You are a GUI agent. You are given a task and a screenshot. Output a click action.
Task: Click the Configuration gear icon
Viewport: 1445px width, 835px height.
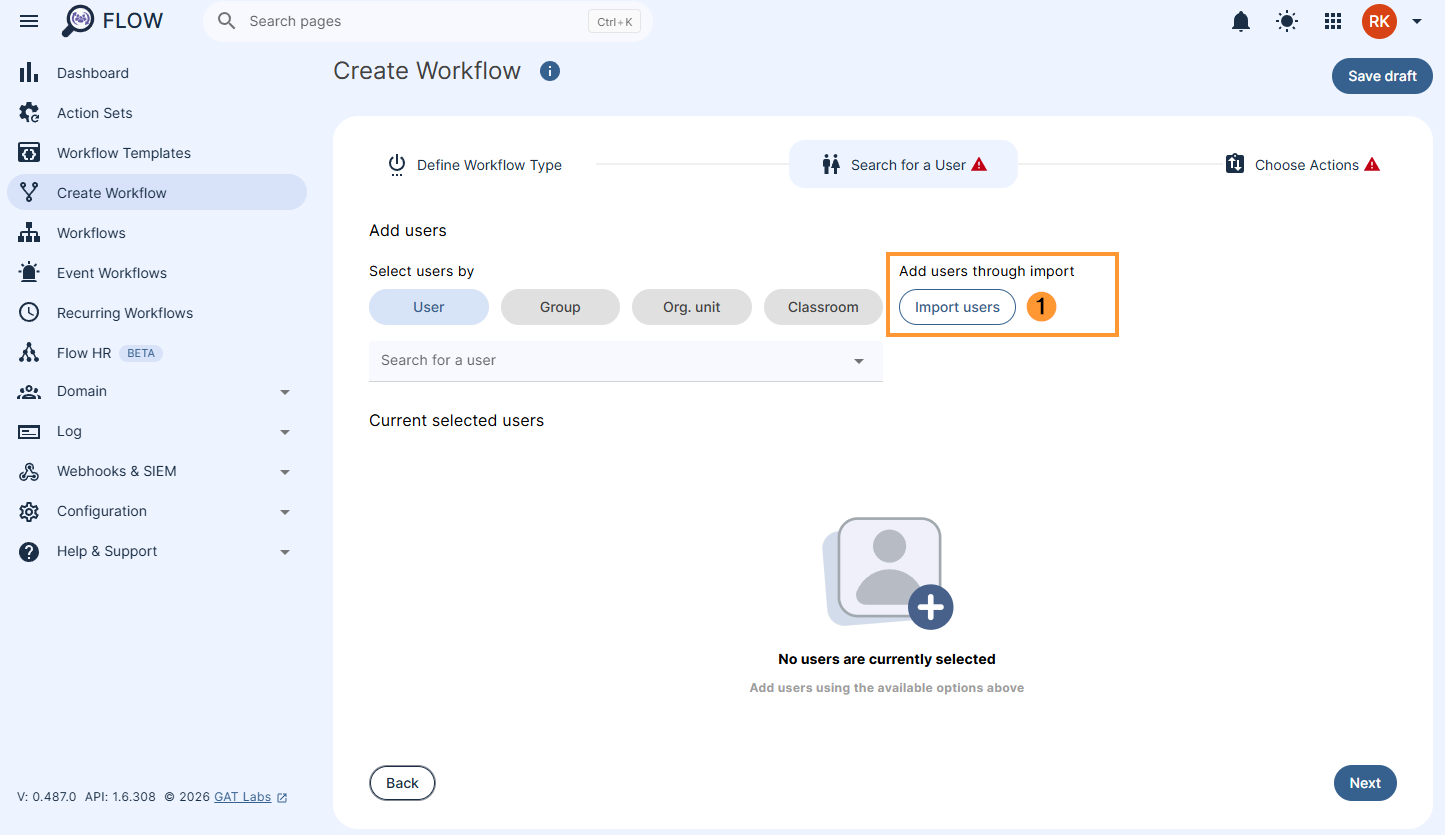point(29,512)
